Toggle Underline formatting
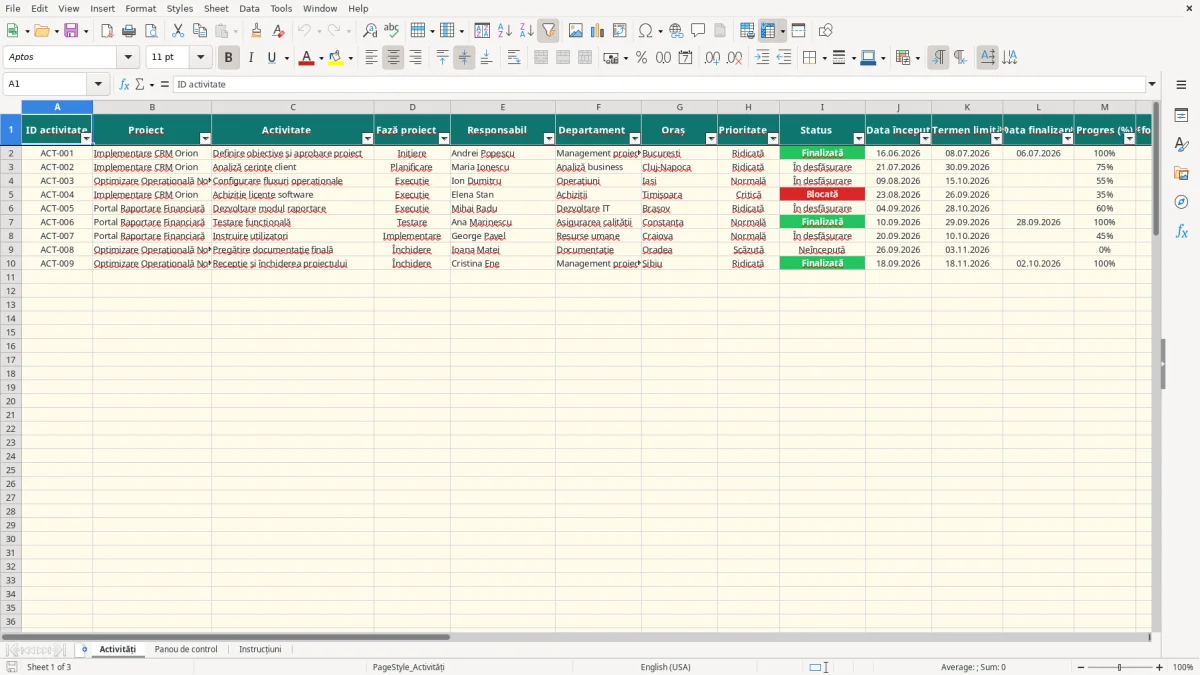 tap(271, 58)
